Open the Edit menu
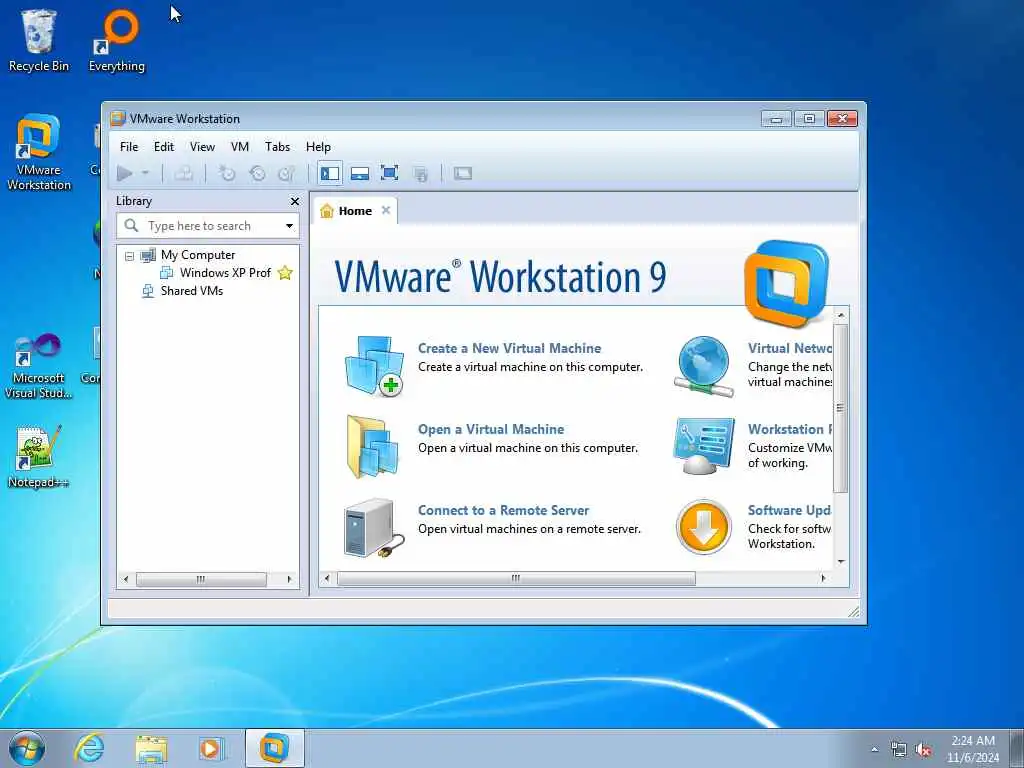1024x768 pixels. tap(163, 146)
